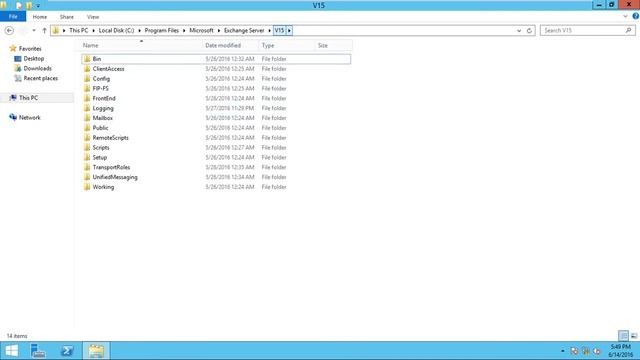This screenshot has height=360, width=640.
Task: Select This PC in the navigation pane
Action: [28, 98]
